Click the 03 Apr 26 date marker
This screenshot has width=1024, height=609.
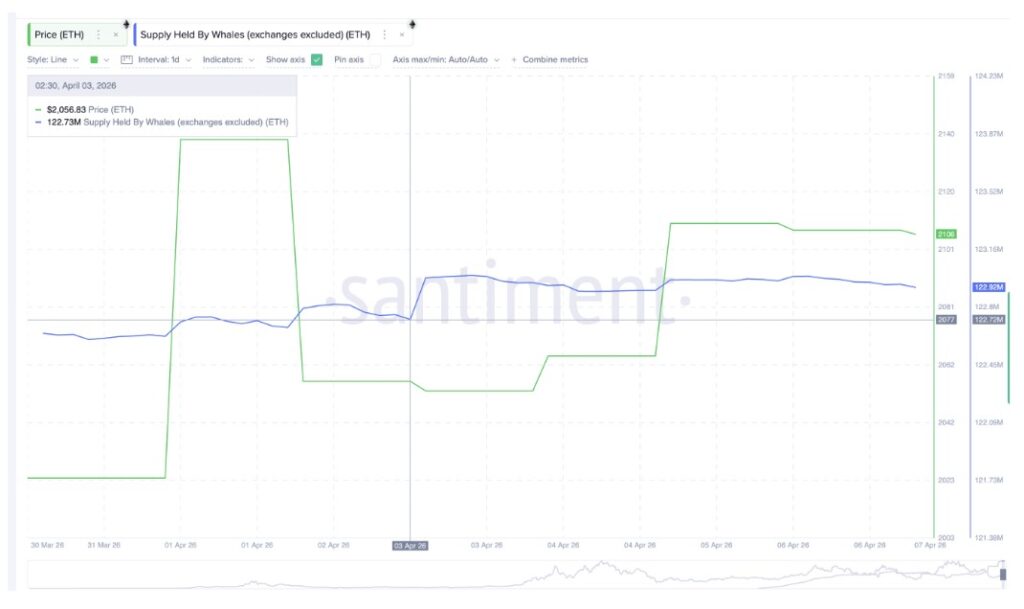click(409, 545)
